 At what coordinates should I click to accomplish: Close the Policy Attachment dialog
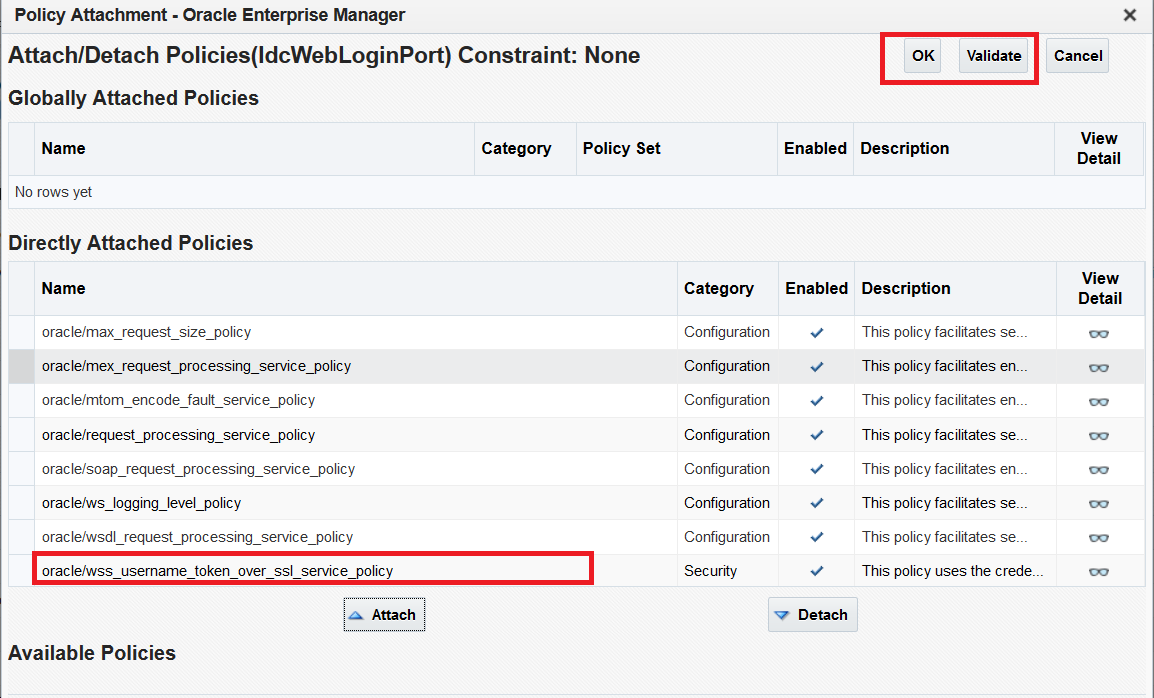coord(1130,15)
